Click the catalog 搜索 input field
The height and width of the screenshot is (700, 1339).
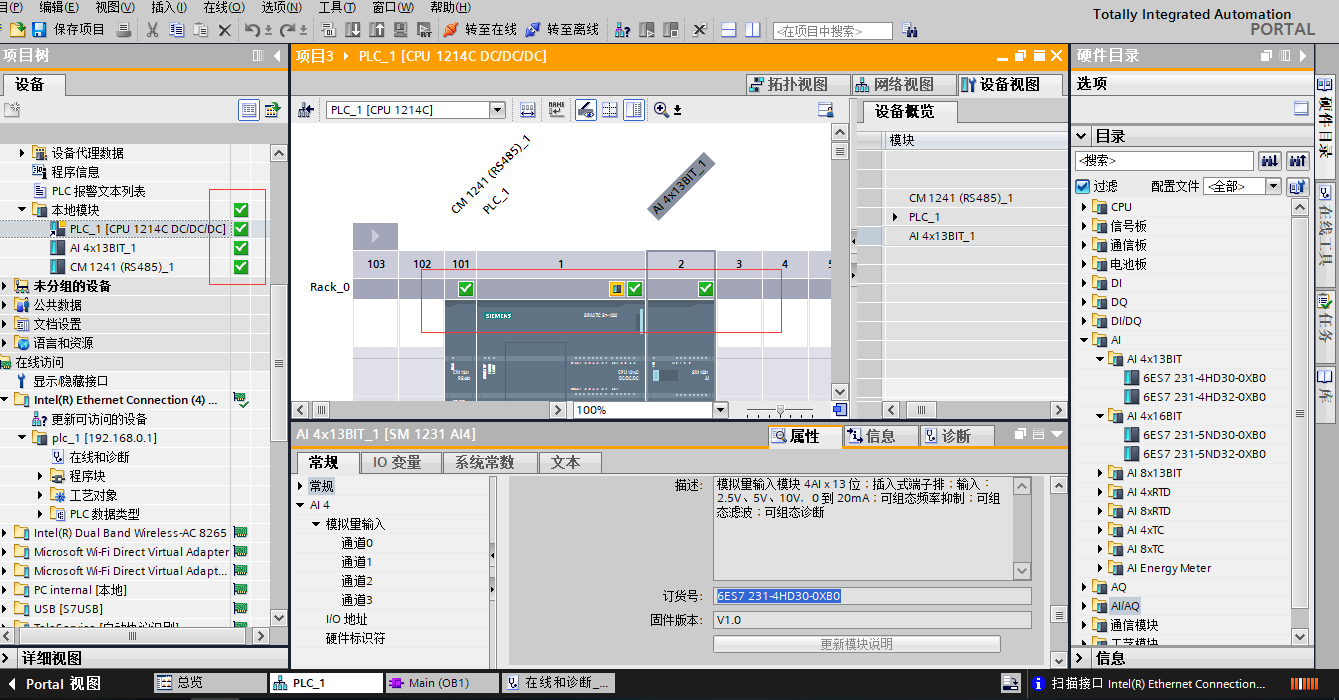click(x=1164, y=160)
